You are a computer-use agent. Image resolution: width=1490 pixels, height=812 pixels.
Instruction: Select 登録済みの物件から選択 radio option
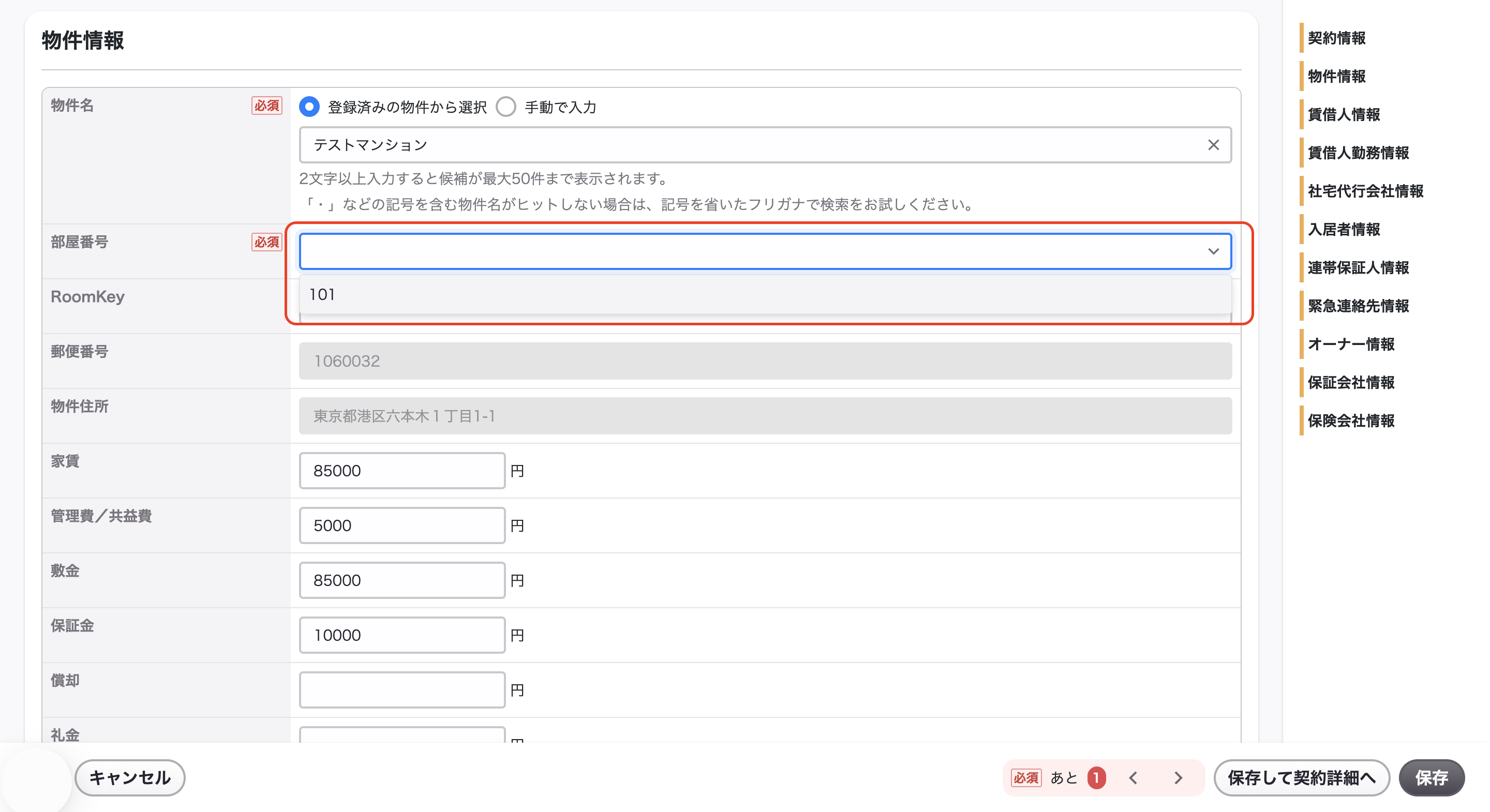(x=309, y=107)
